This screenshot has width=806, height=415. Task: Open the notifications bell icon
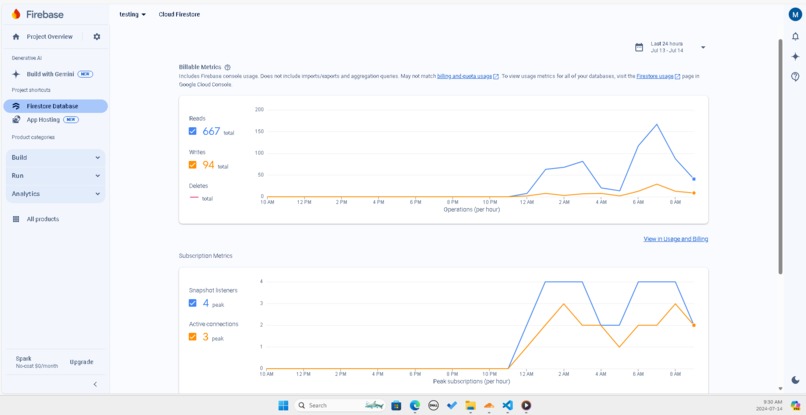coord(795,37)
